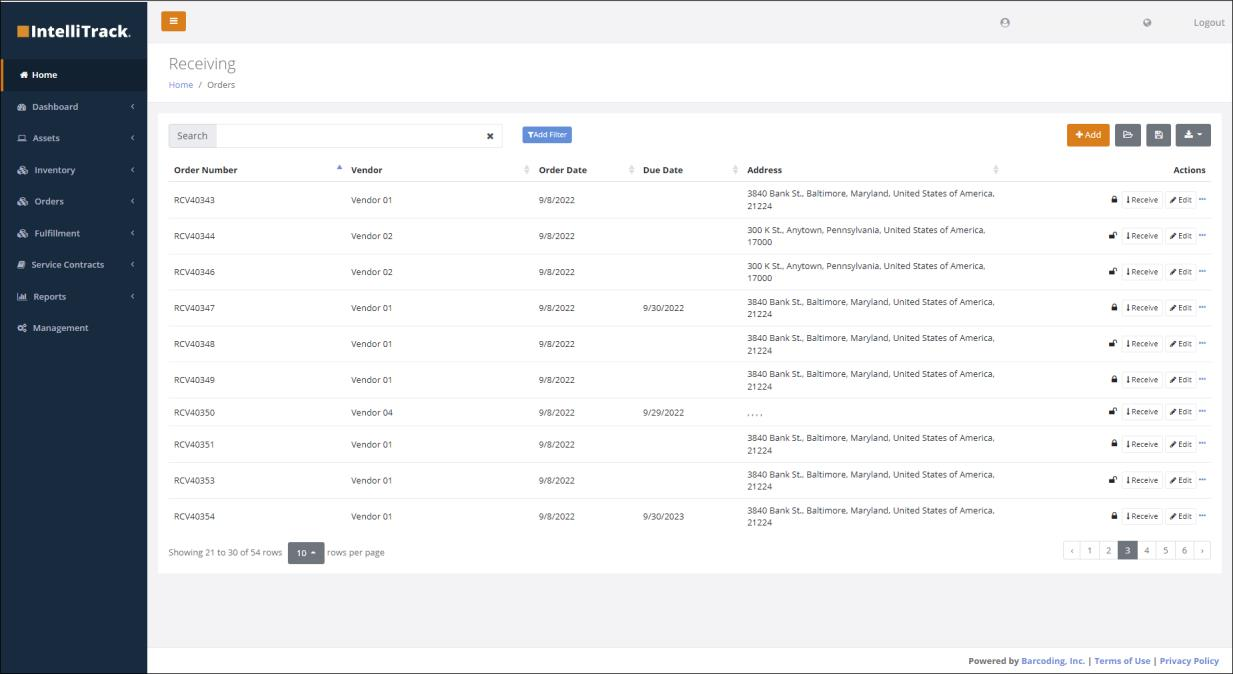The height and width of the screenshot is (674, 1233).
Task: Toggle the unlocked padlock on order RCV40350
Action: 1114,412
